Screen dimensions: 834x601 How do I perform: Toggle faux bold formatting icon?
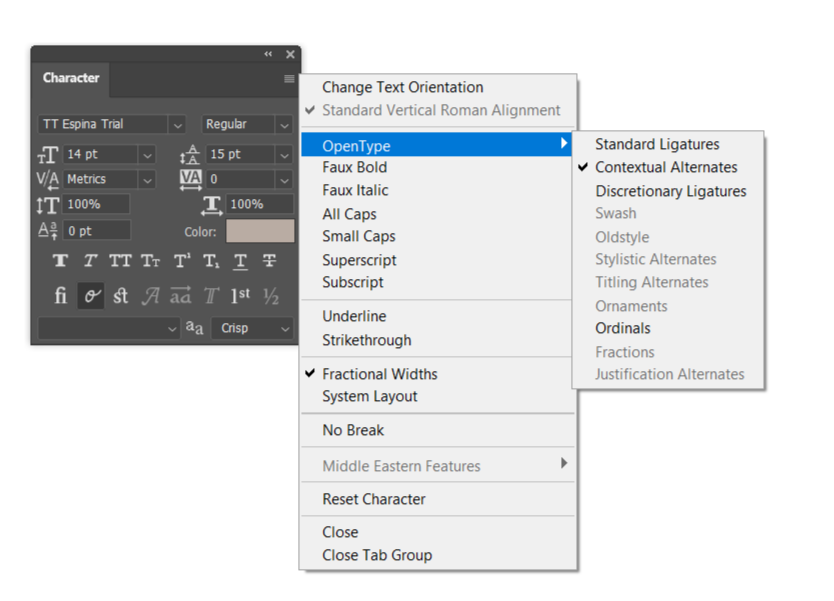(60, 260)
